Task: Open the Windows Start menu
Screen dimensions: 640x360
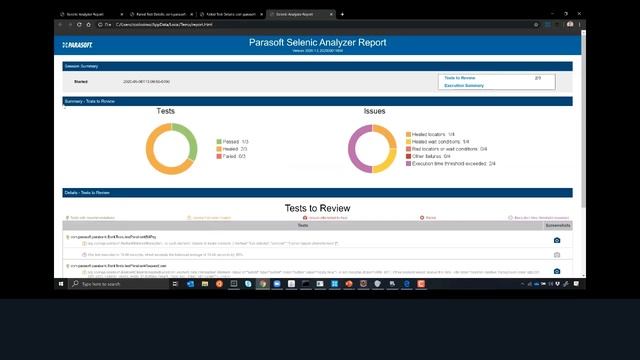Action: [61, 284]
